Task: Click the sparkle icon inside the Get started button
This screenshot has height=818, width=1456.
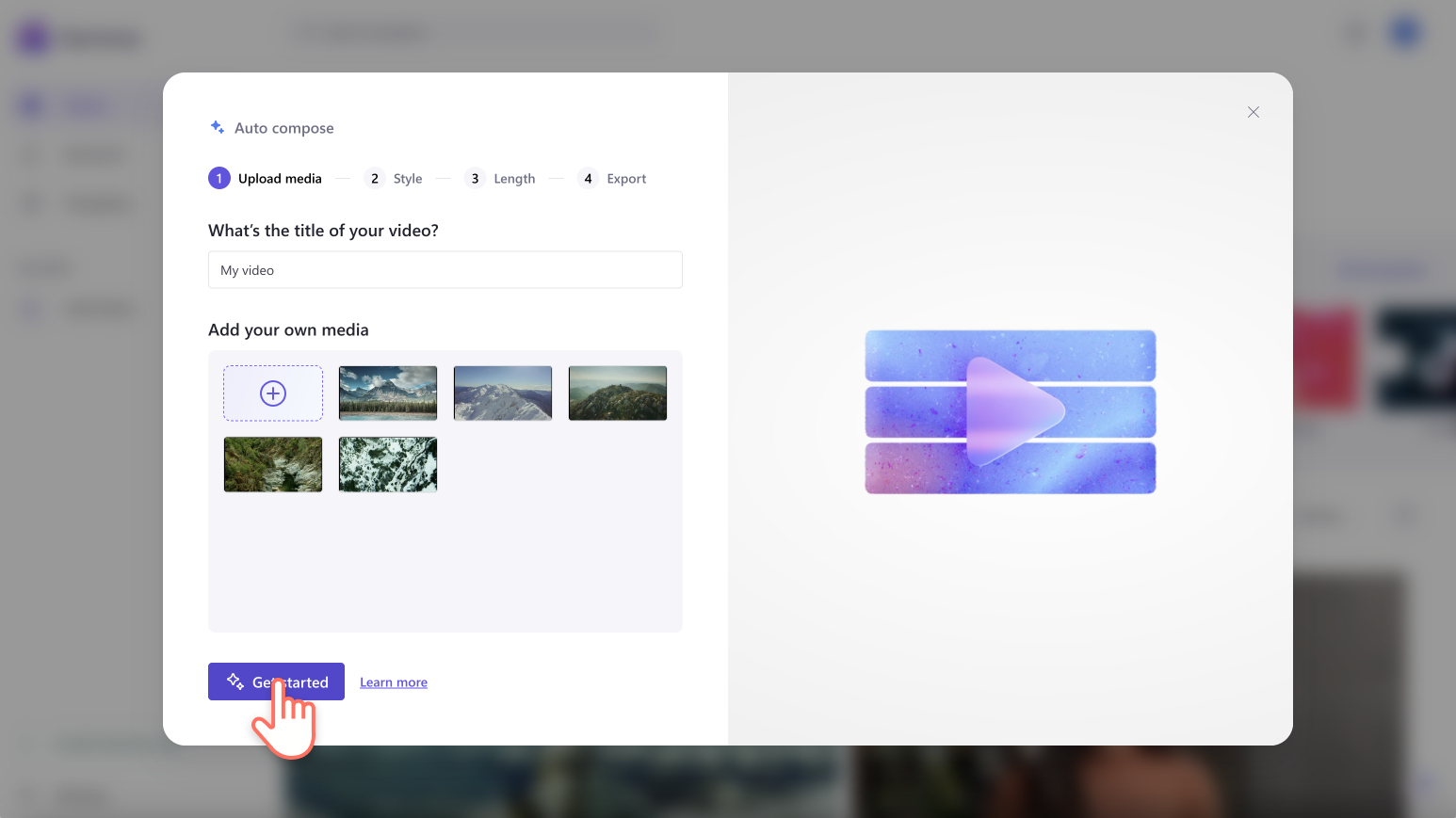Action: [234, 681]
